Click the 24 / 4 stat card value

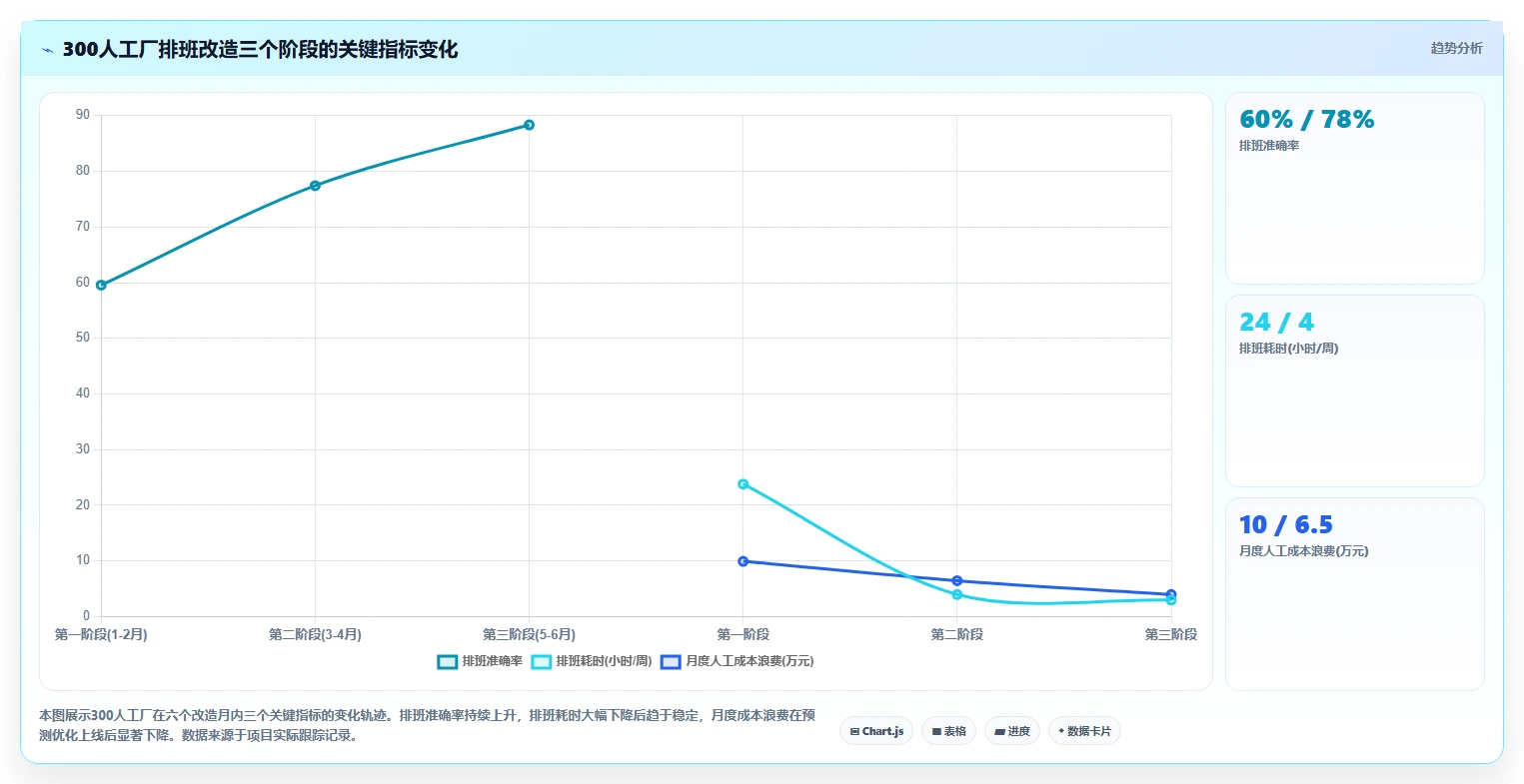click(x=1276, y=323)
